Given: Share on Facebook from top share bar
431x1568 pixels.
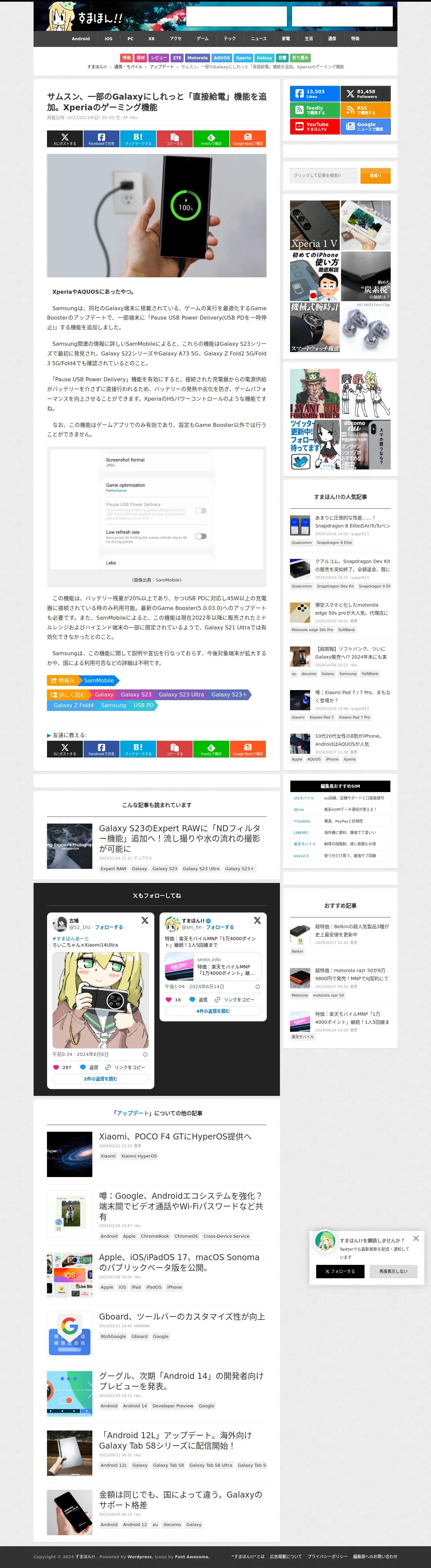Looking at the screenshot, I should pos(101,139).
